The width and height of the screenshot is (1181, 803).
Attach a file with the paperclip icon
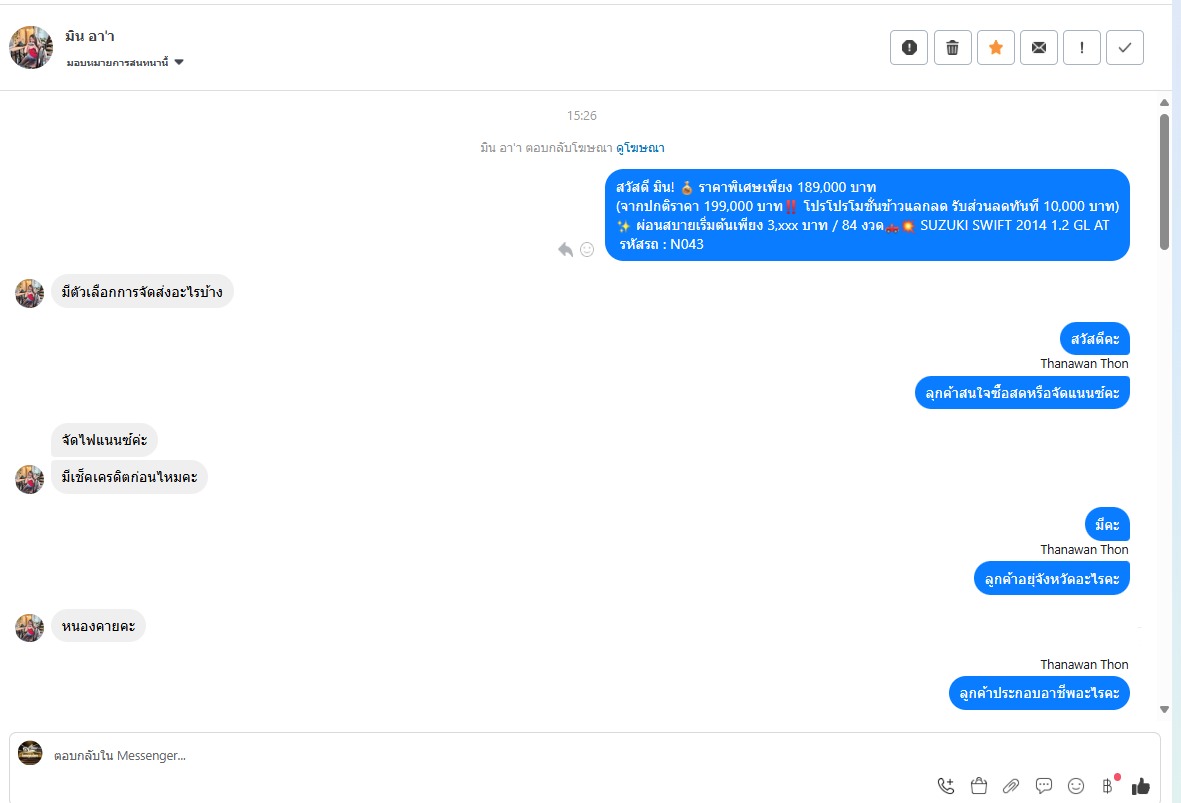[x=1011, y=786]
